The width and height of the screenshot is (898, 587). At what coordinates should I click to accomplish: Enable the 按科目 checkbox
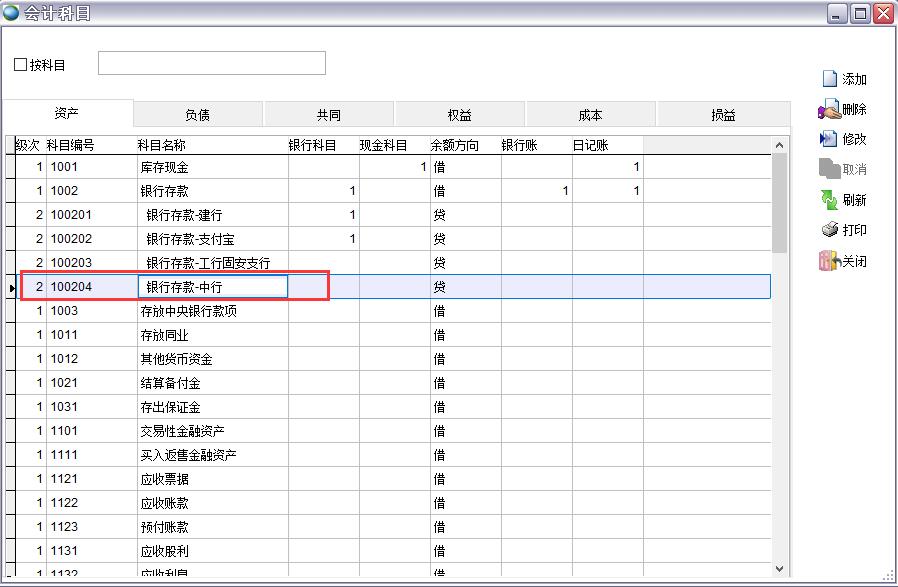tap(21, 65)
